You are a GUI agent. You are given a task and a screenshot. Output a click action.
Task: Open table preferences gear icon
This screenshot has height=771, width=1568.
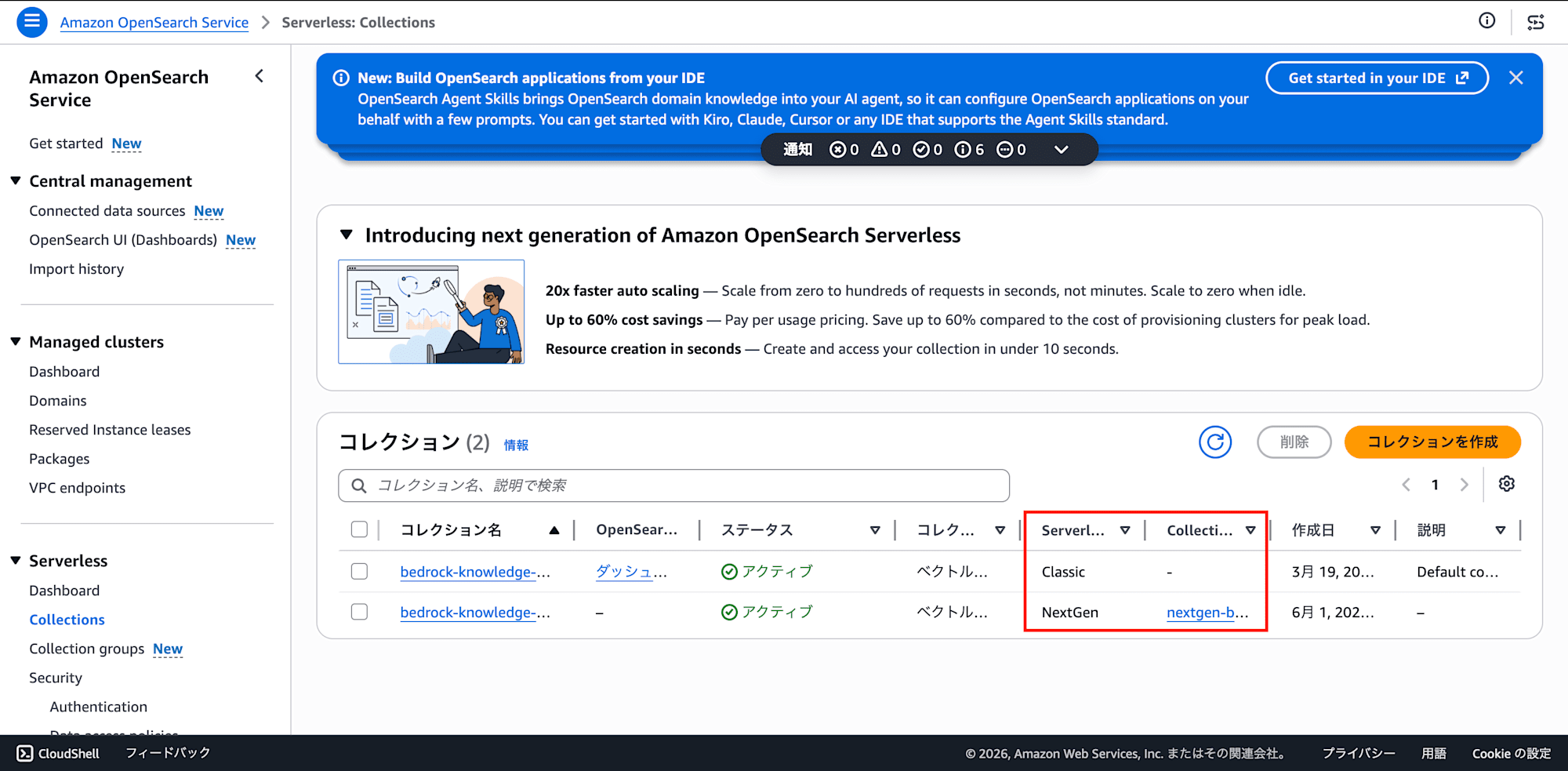coord(1506,484)
